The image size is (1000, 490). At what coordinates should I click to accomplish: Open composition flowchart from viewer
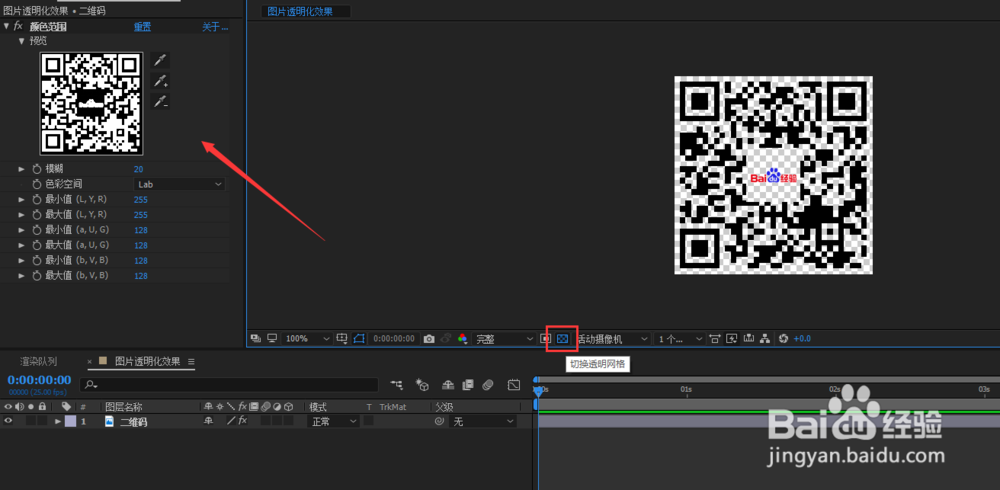766,338
